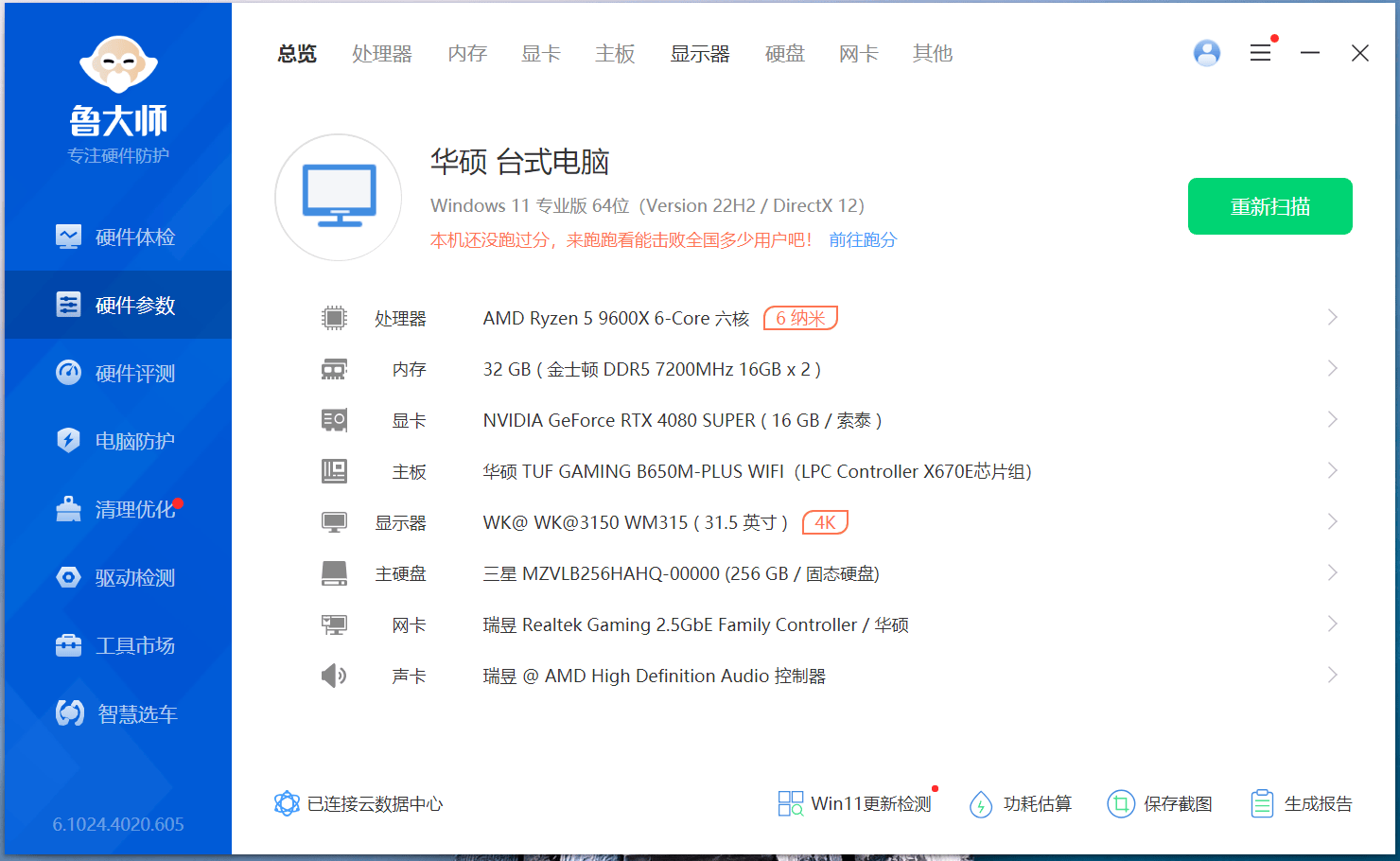Click the 鲁大师 mascot logo

tap(118, 66)
